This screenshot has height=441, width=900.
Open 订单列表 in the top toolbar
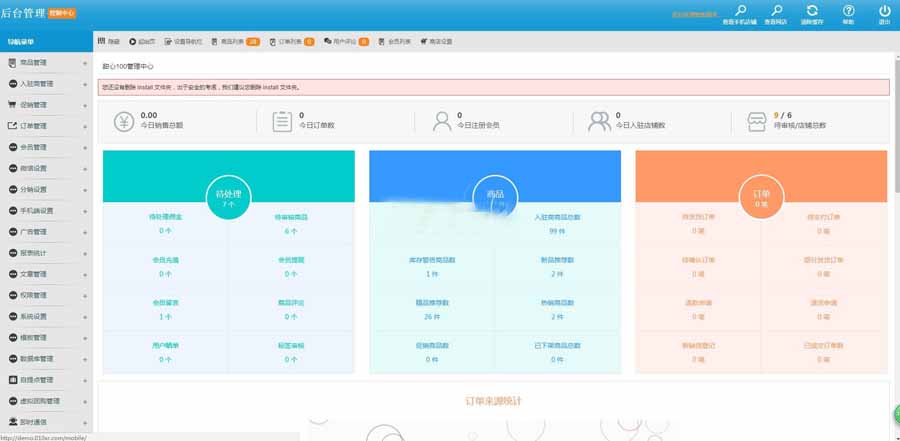[x=291, y=42]
